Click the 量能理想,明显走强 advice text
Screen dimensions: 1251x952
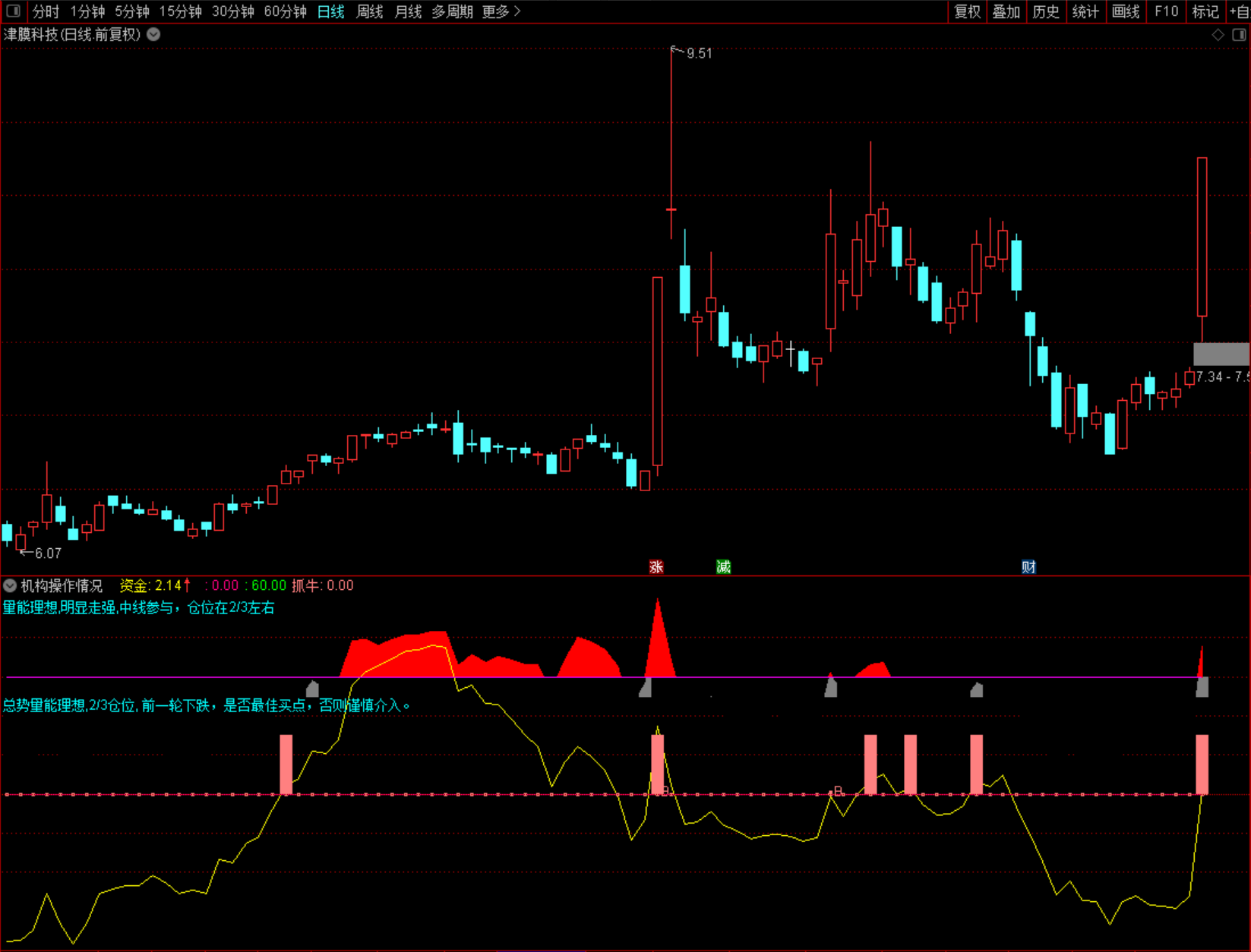click(x=138, y=607)
